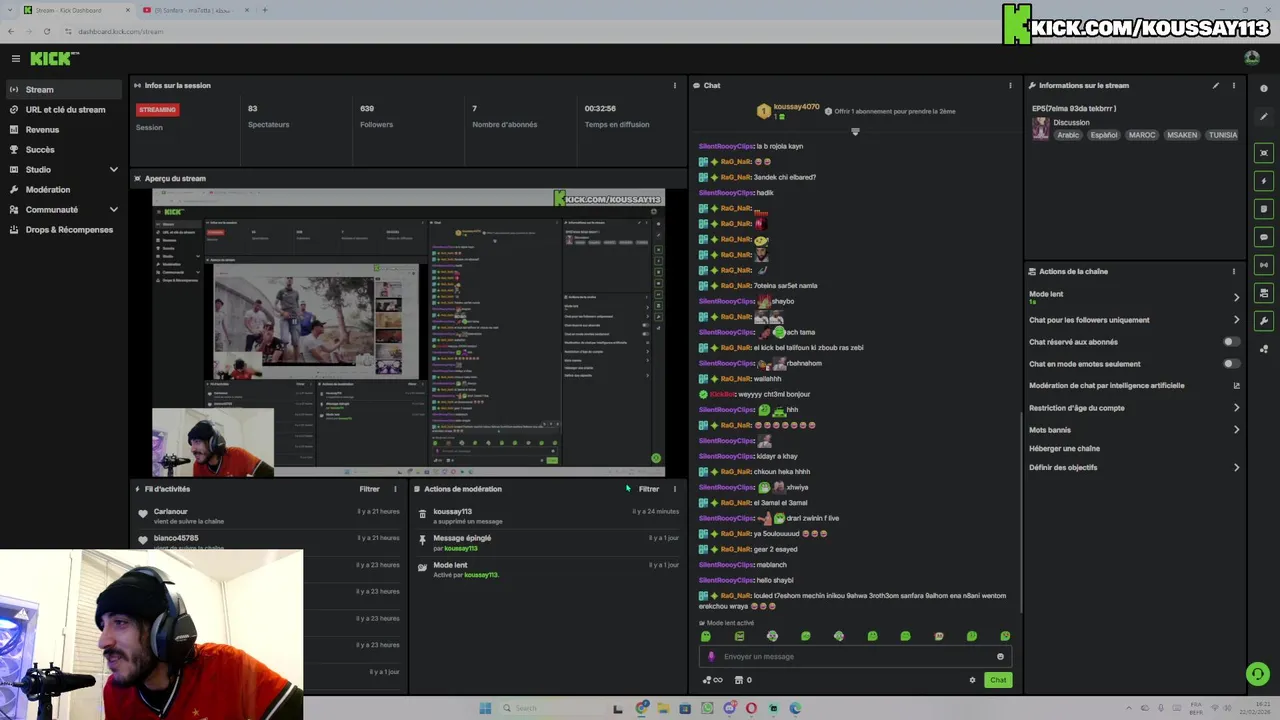This screenshot has height=720, width=1280.
Task: Open Filtrer in Actions de modération panel
Action: coord(649,489)
